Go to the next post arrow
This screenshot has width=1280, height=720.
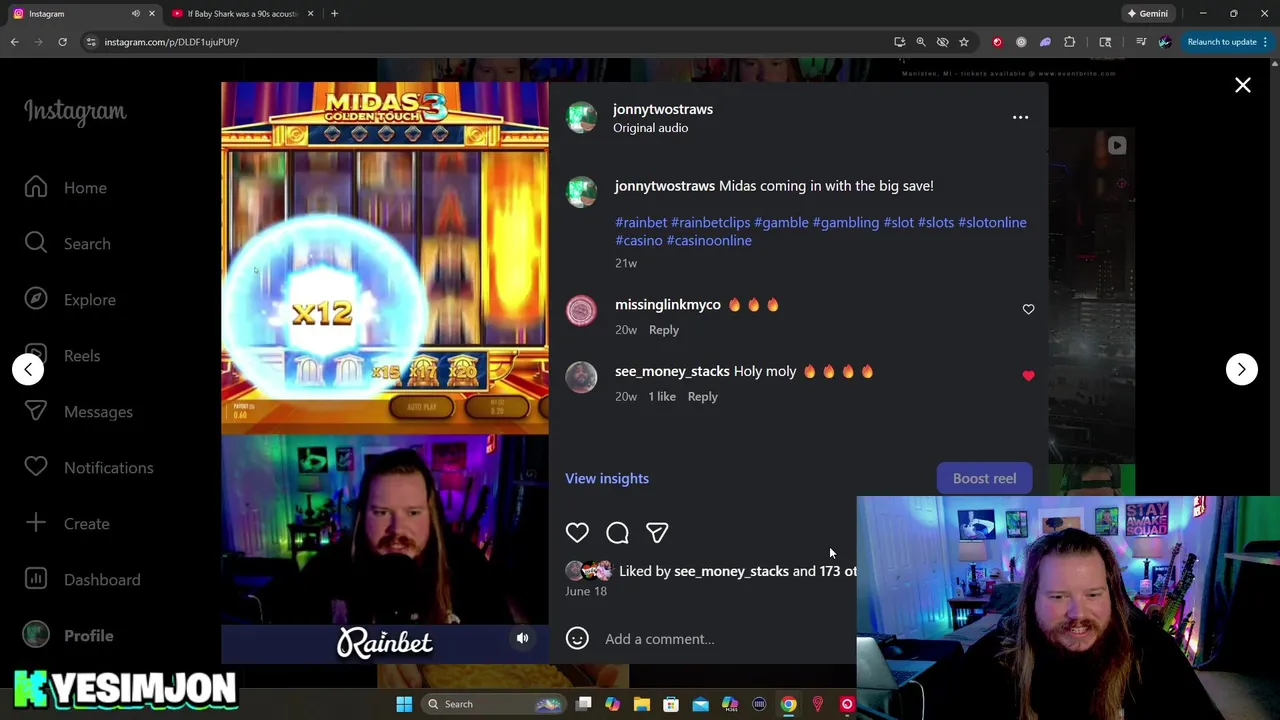click(x=1241, y=369)
